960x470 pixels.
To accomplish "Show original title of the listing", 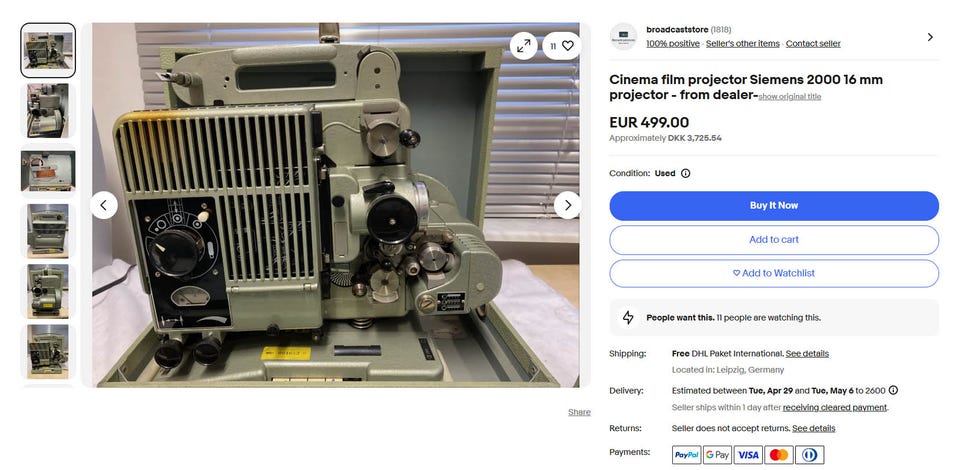I will point(790,97).
